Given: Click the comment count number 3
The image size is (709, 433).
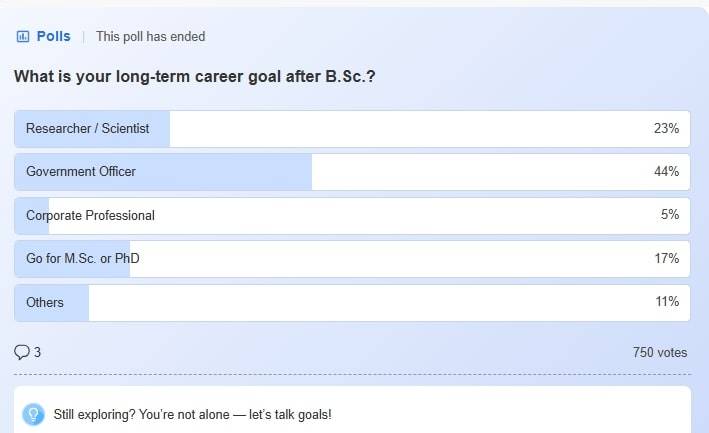Looking at the screenshot, I should click(x=38, y=352).
